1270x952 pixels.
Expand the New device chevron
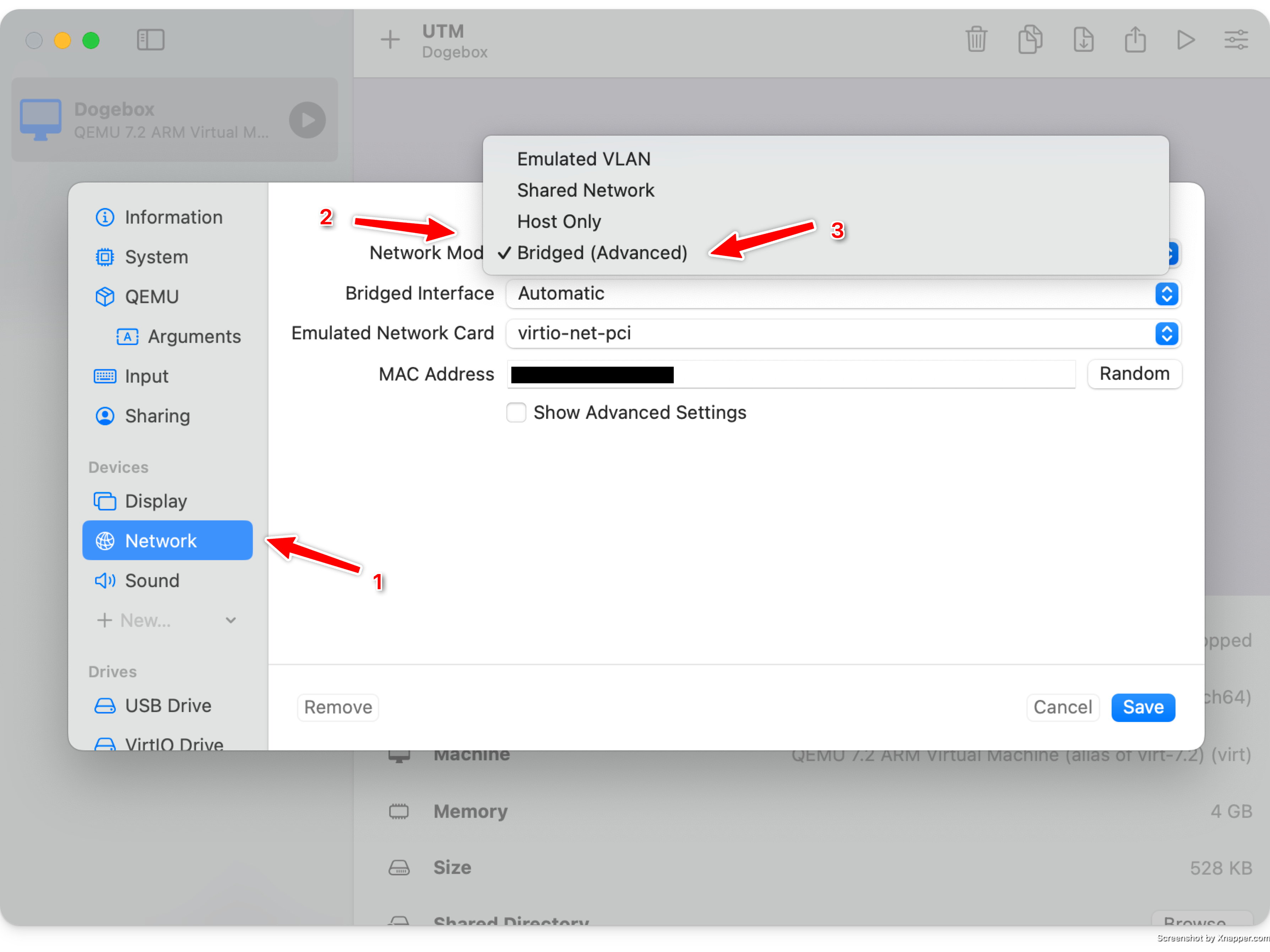[231, 620]
